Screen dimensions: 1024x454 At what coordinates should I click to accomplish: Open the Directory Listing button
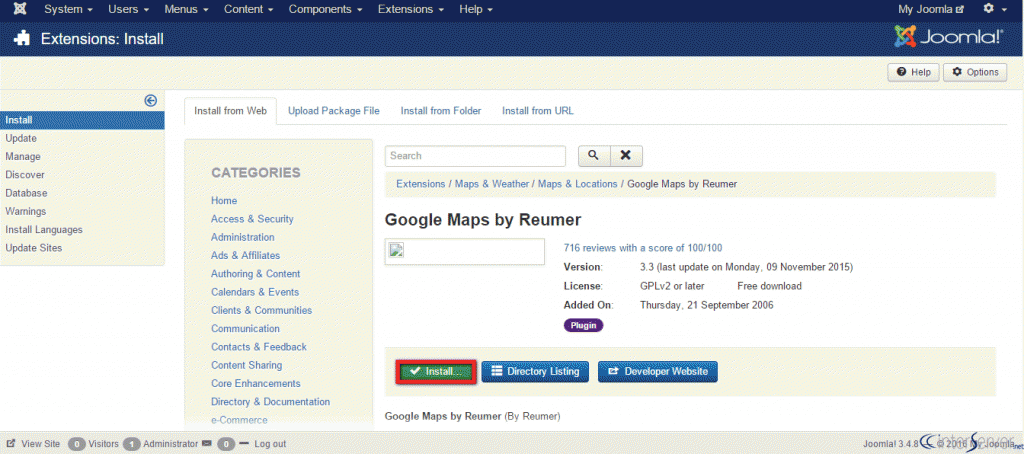536,372
